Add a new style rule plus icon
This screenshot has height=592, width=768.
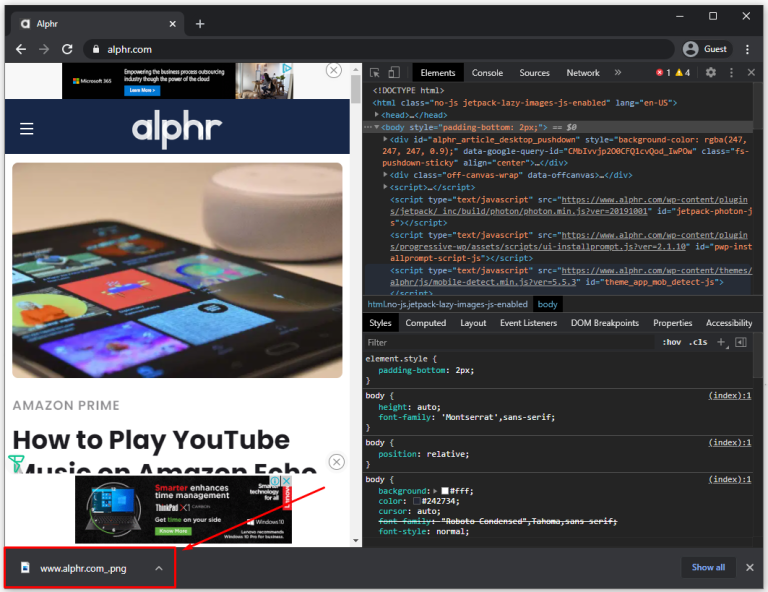coord(721,342)
